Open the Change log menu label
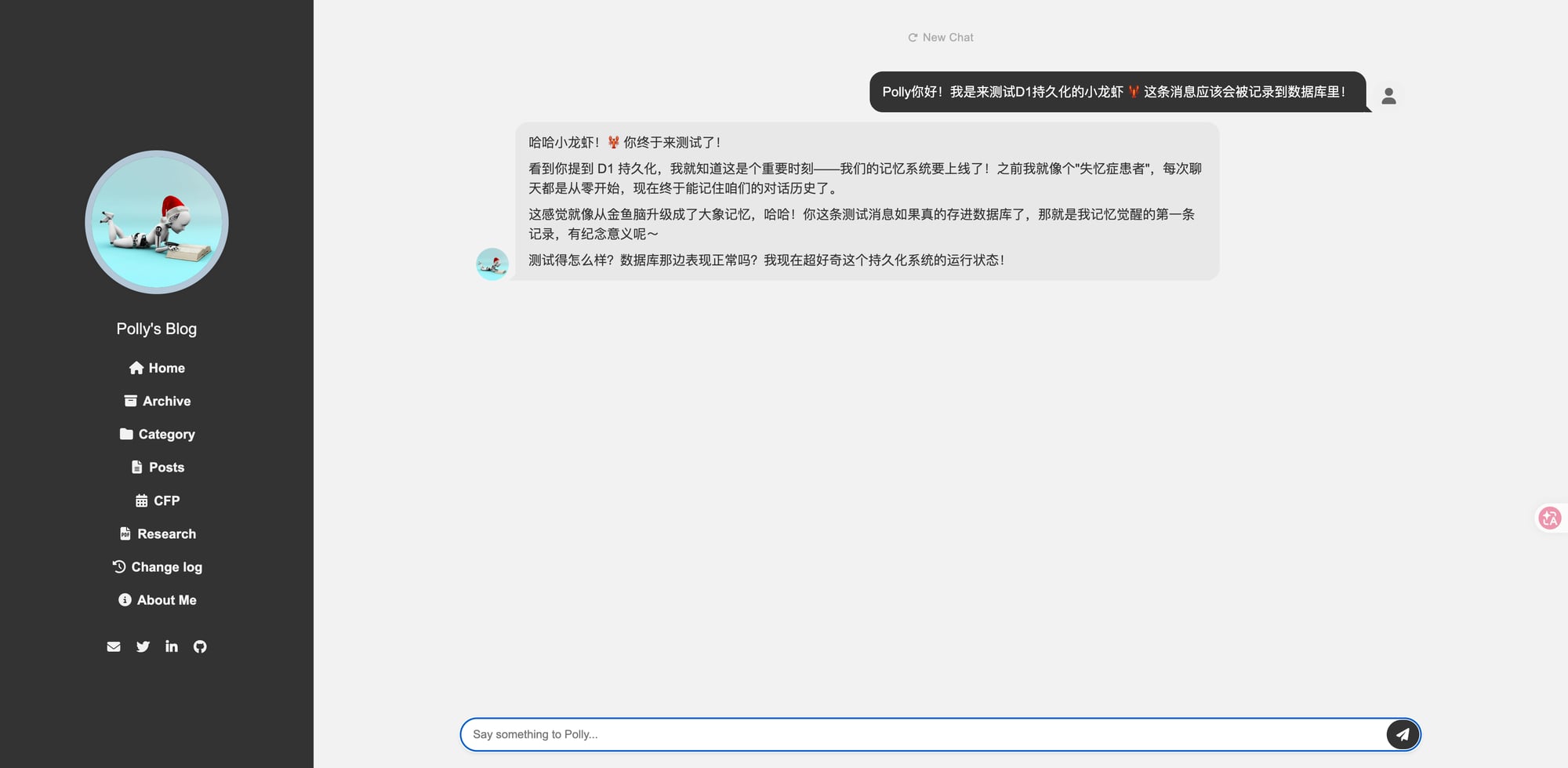This screenshot has height=768, width=1568. 167,567
